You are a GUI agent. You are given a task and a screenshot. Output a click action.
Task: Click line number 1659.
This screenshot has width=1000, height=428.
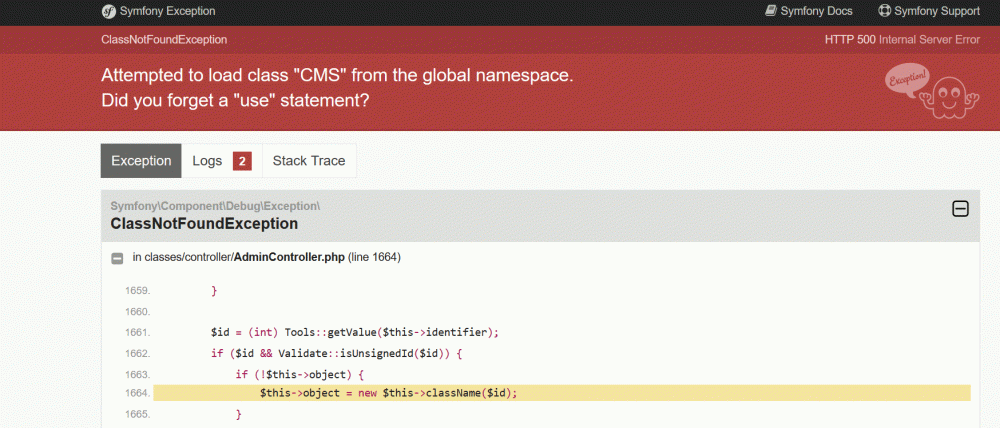[137, 291]
